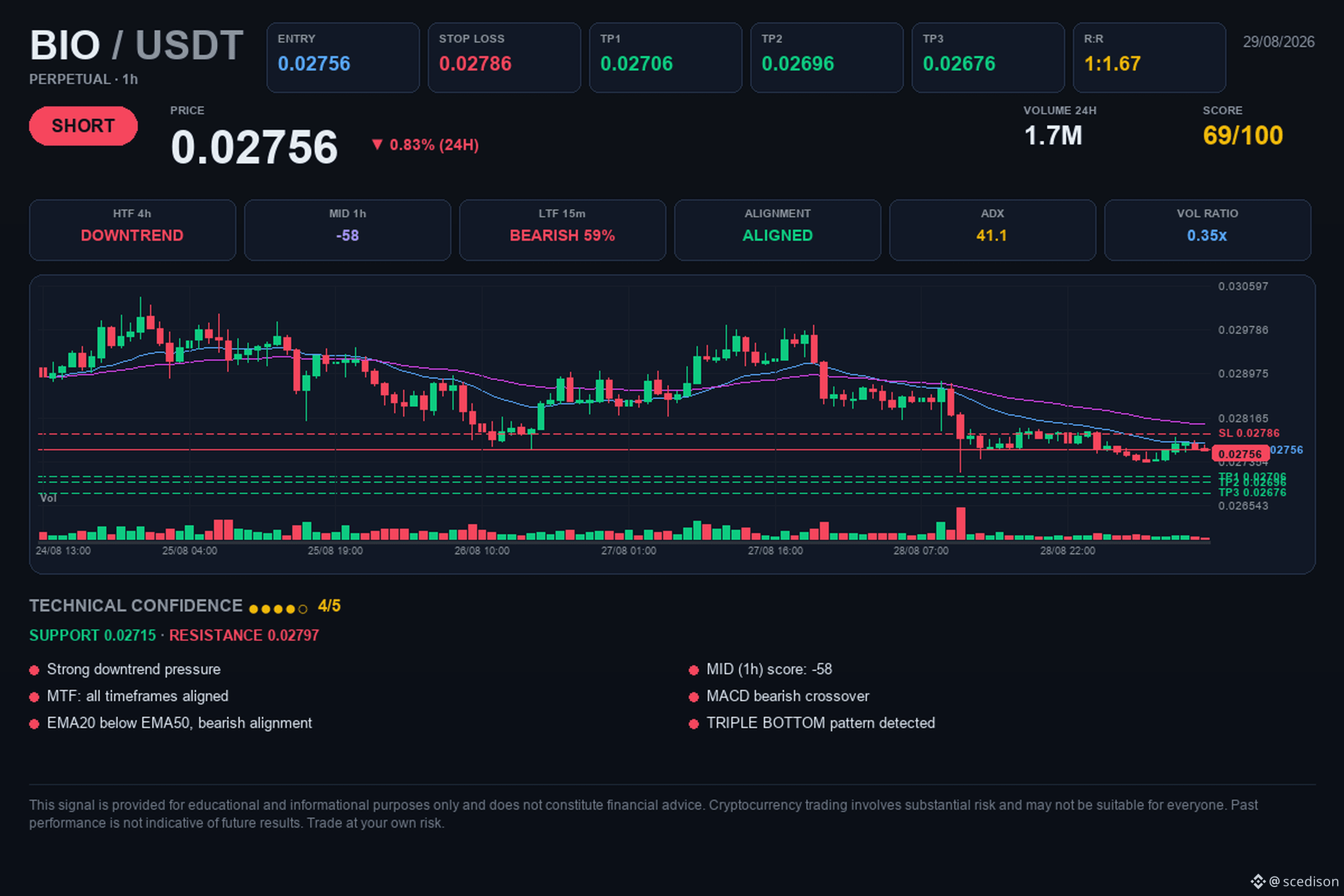Click the SCORE value 69/100
Screen dimensions: 1344x896
click(1243, 136)
